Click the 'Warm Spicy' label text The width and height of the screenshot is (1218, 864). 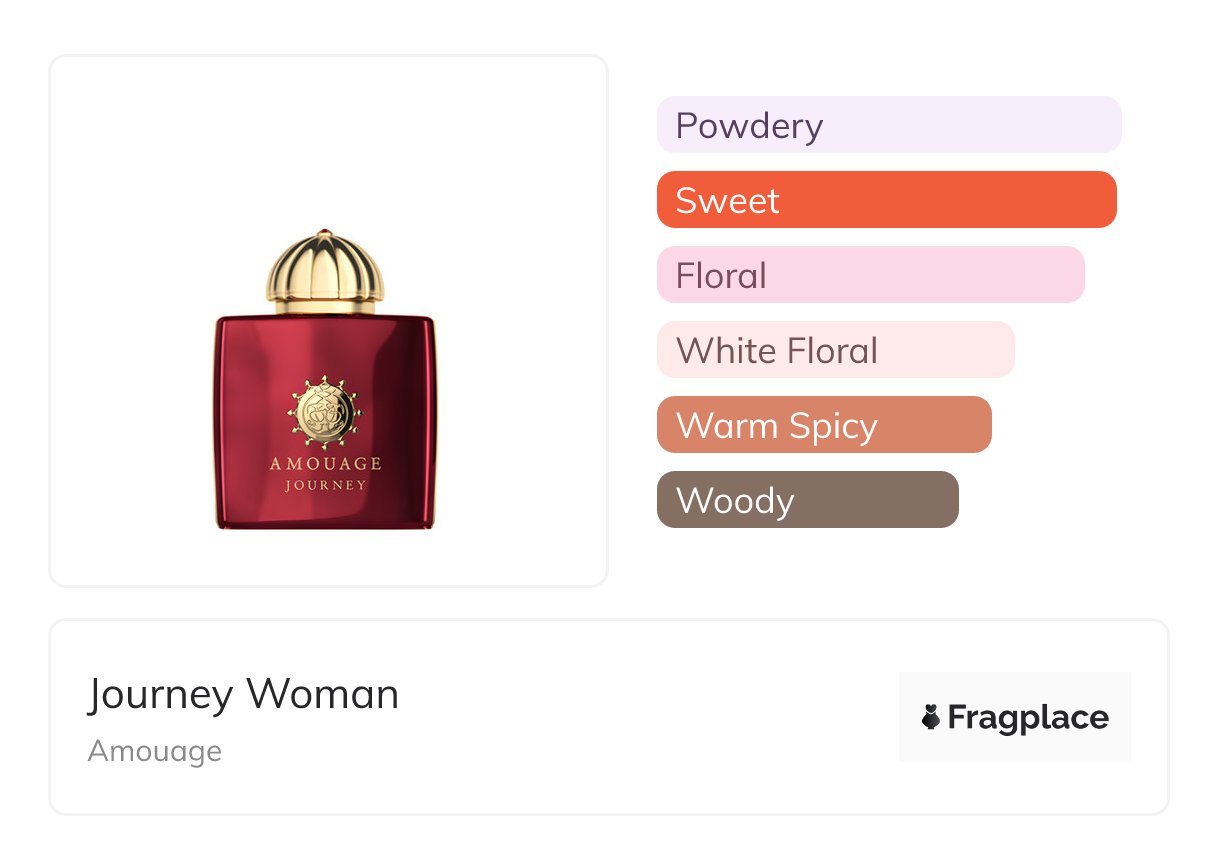(x=777, y=426)
